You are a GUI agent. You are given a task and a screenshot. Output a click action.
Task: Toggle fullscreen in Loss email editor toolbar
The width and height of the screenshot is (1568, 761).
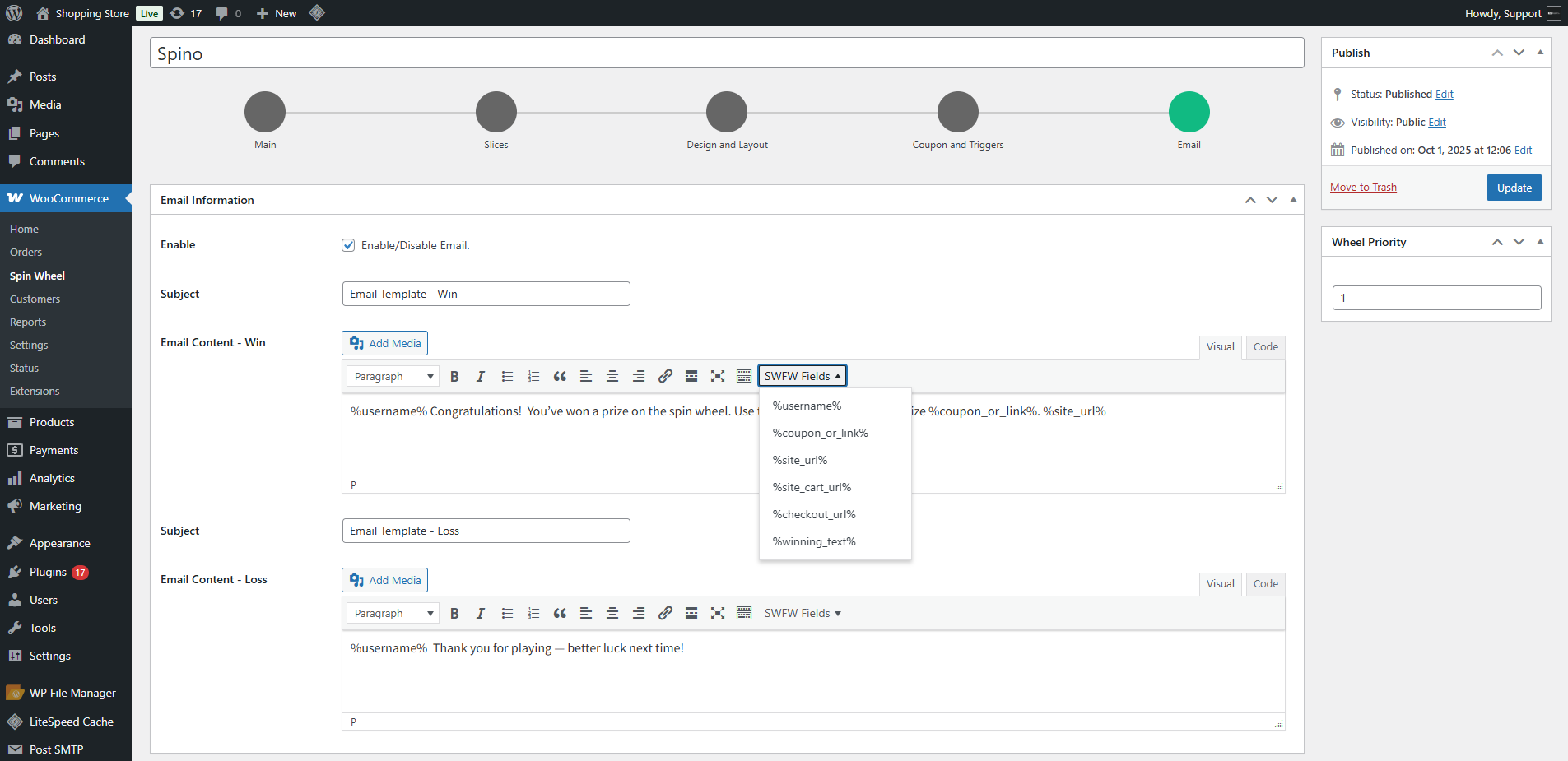[718, 613]
